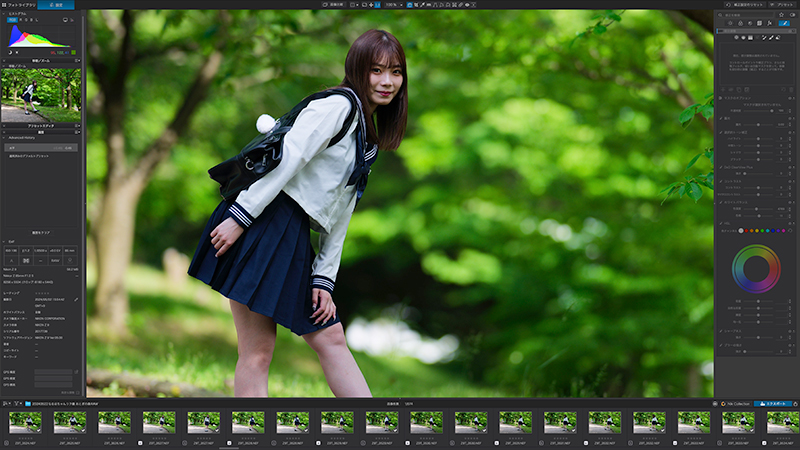
Task: Select the highlighted Local Adjustments brush tab
Action: click(x=784, y=23)
